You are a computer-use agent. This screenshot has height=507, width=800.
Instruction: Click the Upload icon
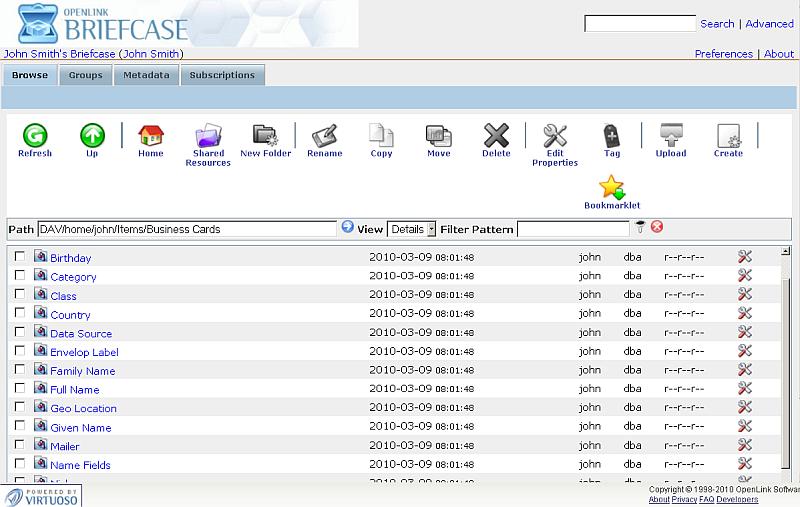670,136
